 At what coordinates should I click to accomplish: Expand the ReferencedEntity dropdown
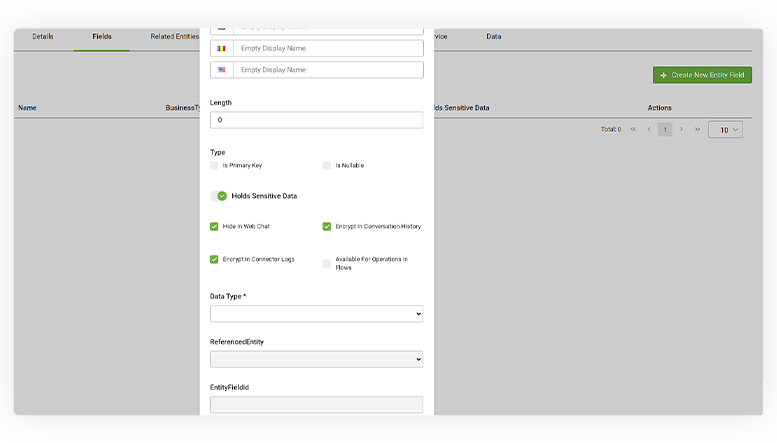point(316,359)
